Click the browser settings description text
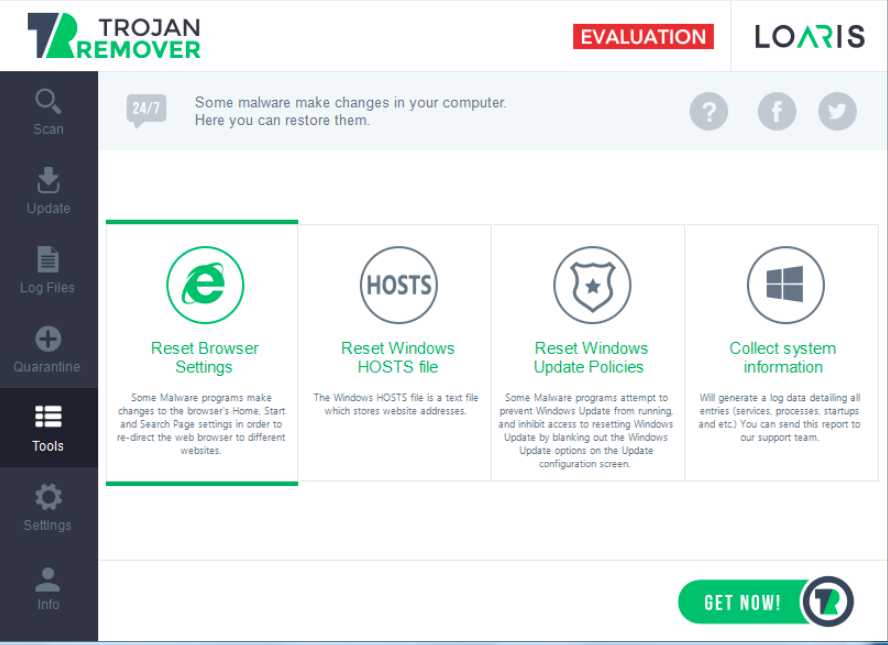Viewport: 888px width, 645px height. click(201, 424)
